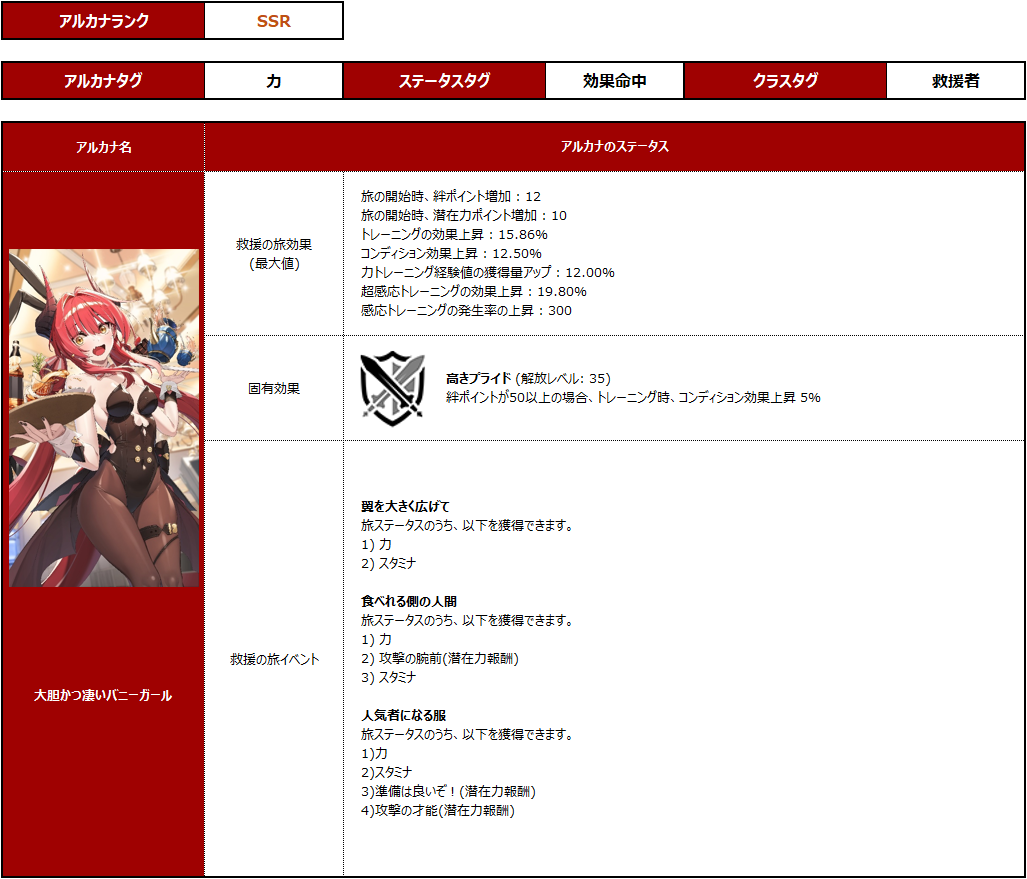Open the bunny girl character artwork

[103, 418]
